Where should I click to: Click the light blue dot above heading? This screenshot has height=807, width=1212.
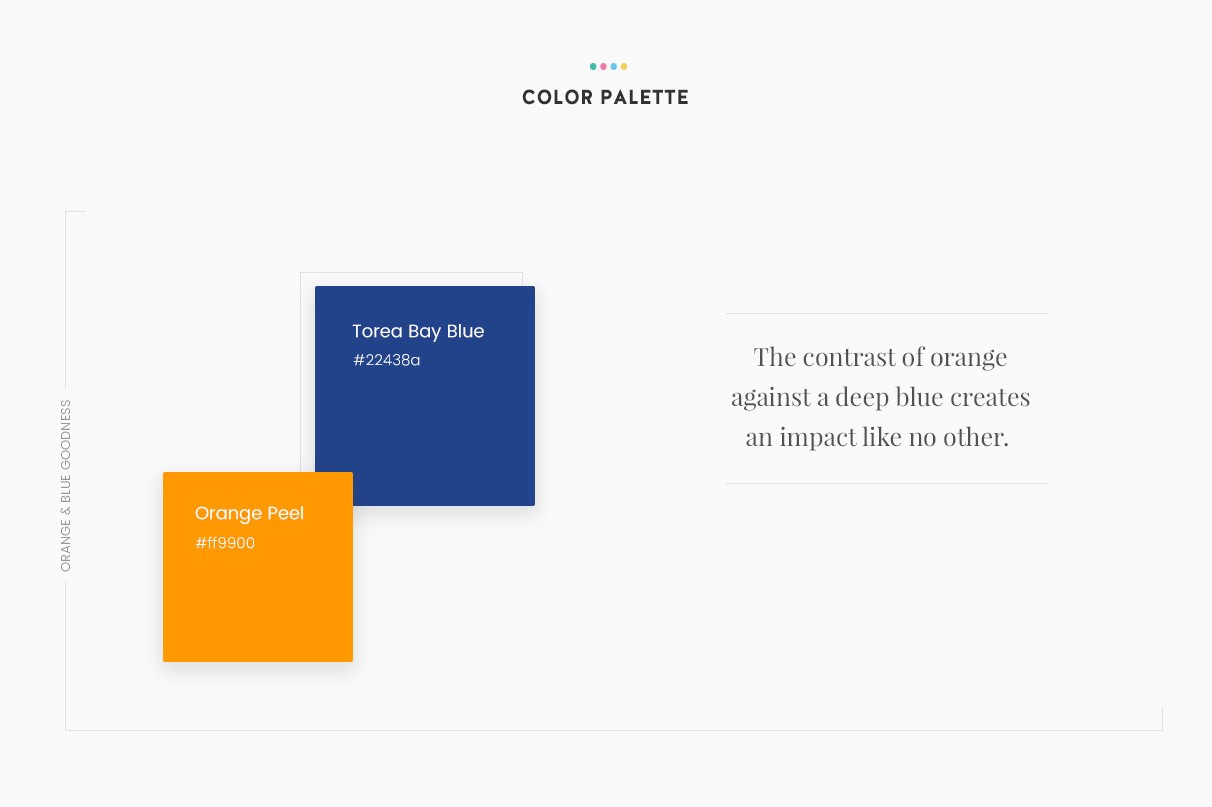pos(613,67)
